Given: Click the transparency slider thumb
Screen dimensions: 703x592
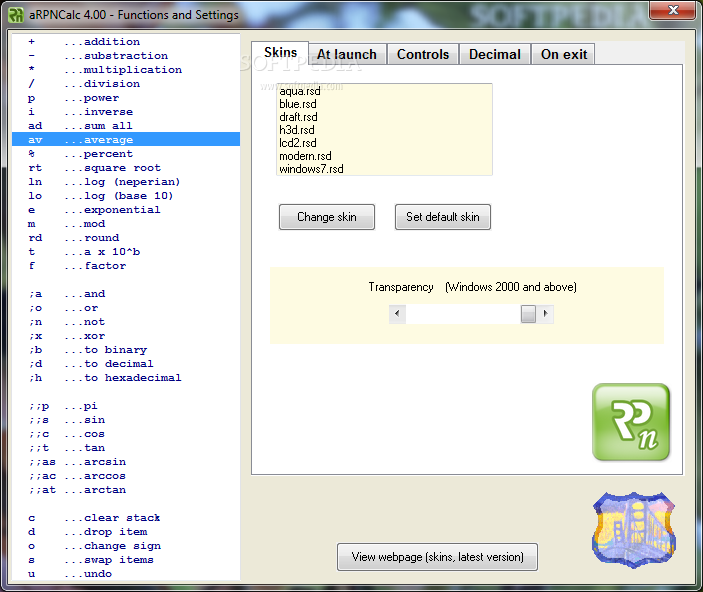Looking at the screenshot, I should (x=528, y=314).
